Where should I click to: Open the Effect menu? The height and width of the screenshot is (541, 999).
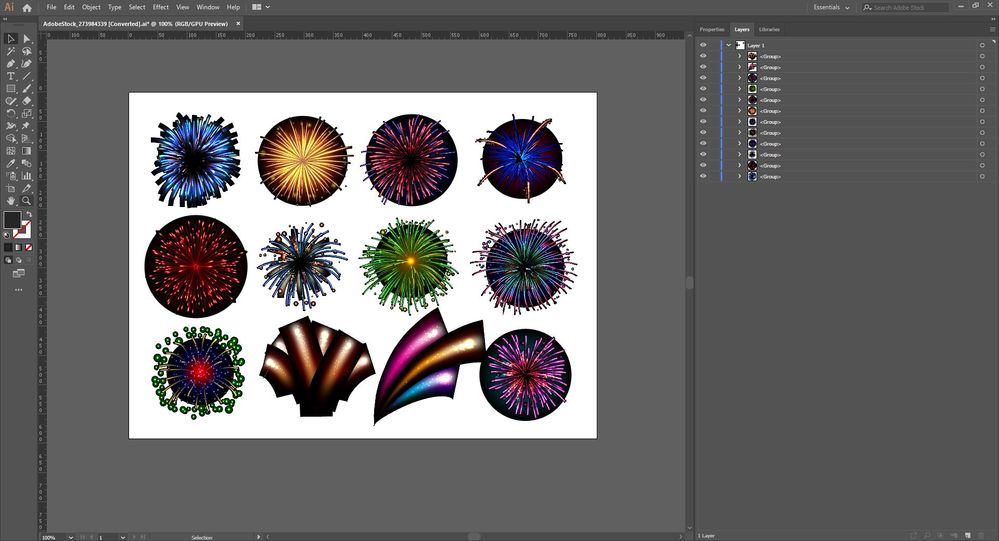tap(160, 7)
